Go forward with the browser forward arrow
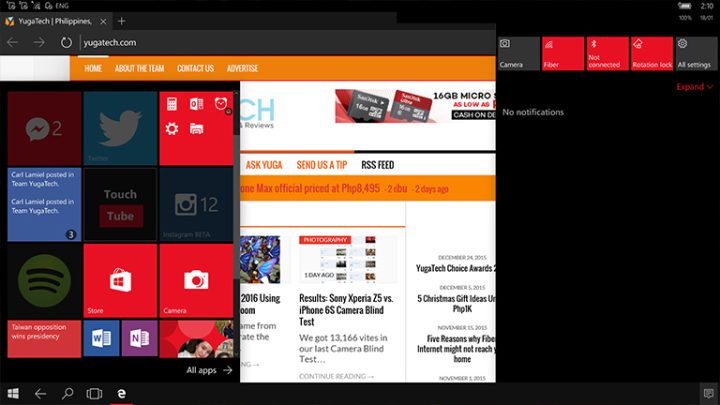The height and width of the screenshot is (405, 720). coord(39,42)
